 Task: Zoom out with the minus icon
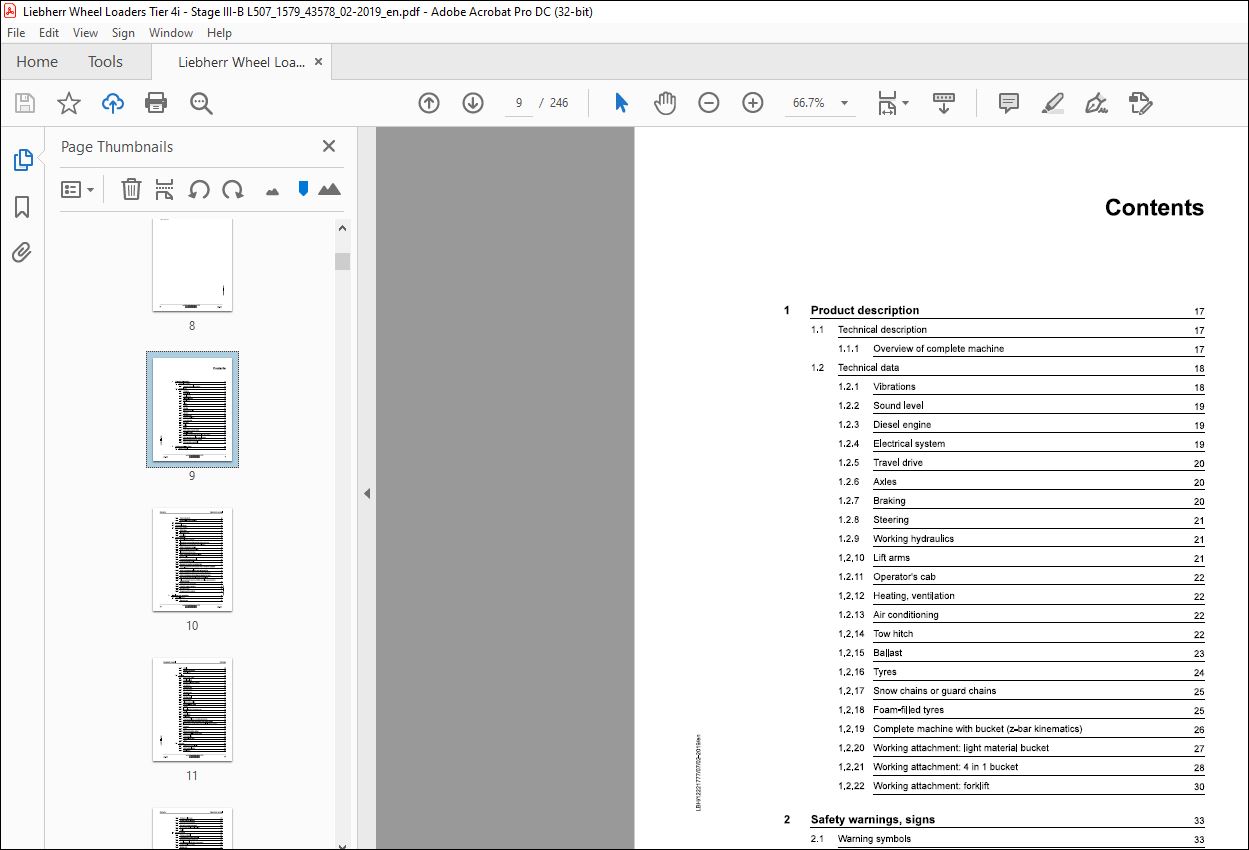709,103
